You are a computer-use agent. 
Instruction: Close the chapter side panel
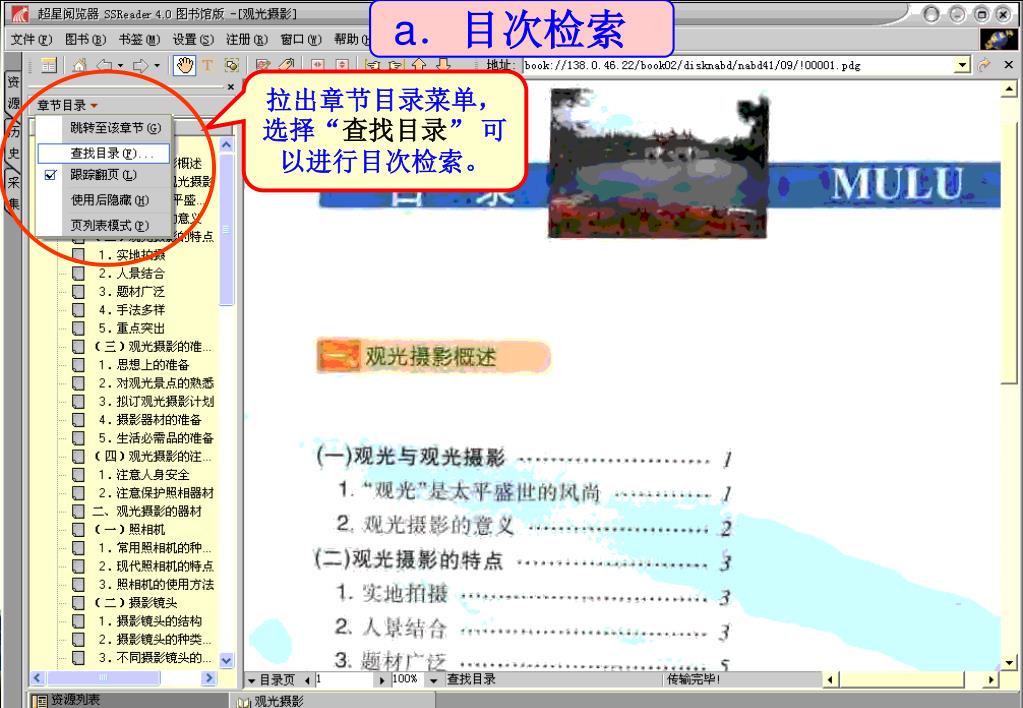[x=231, y=87]
